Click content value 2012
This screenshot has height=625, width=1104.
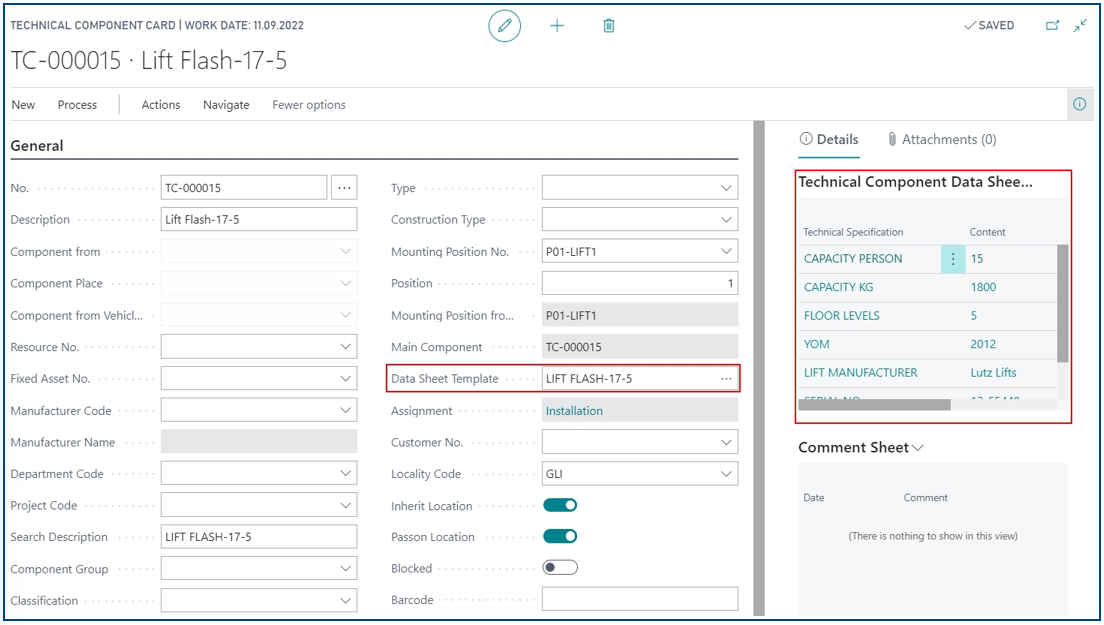click(x=983, y=344)
